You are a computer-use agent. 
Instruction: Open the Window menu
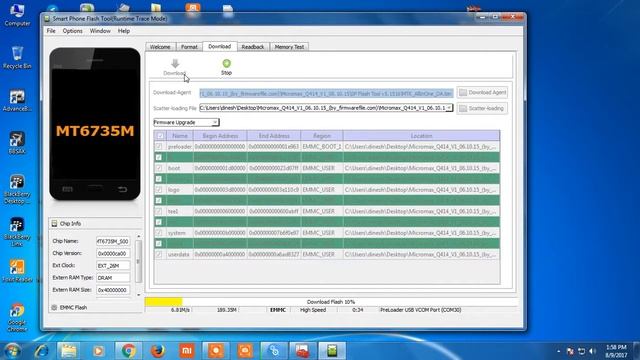[100, 31]
